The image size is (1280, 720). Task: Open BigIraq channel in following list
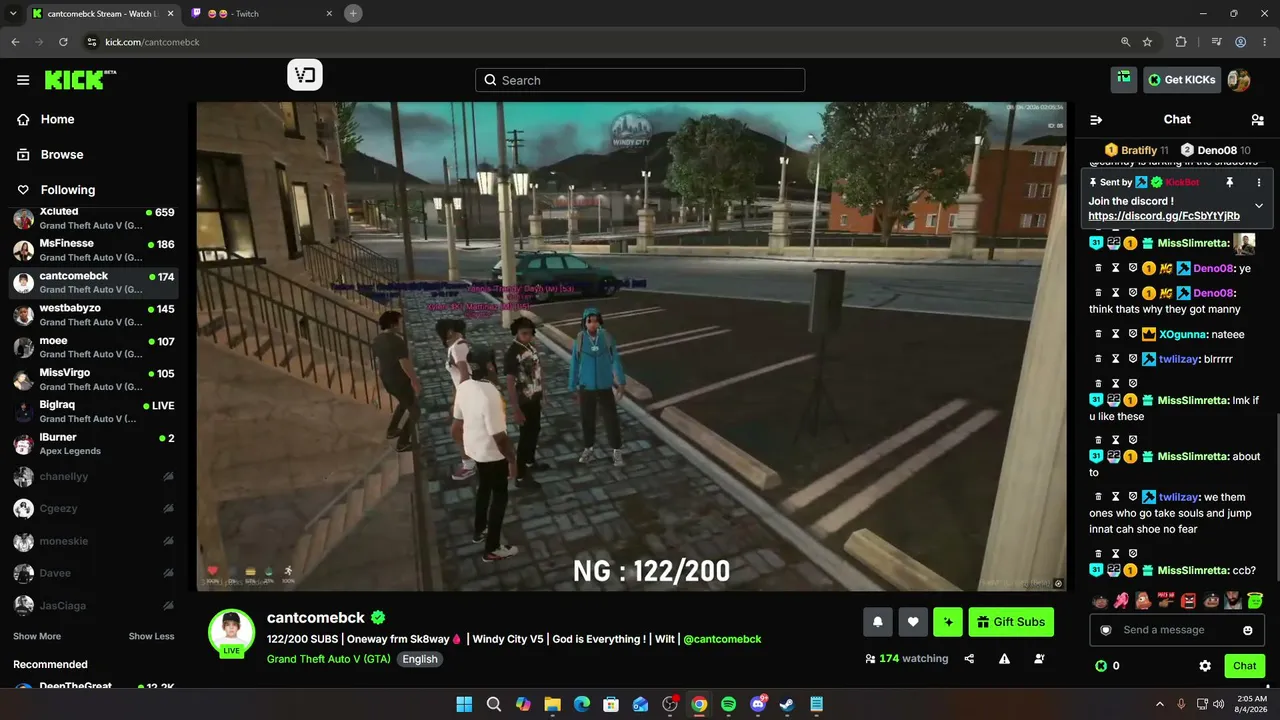tap(94, 411)
